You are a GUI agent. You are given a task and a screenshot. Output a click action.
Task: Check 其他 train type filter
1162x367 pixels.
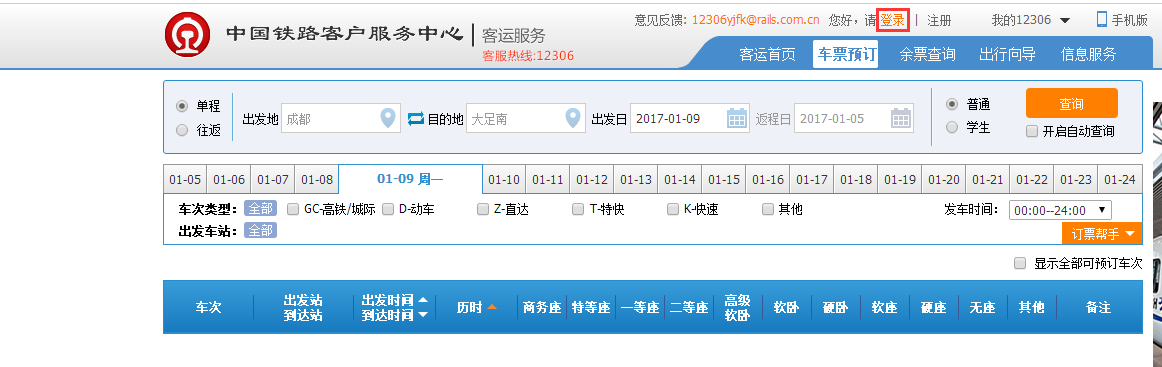coord(768,209)
